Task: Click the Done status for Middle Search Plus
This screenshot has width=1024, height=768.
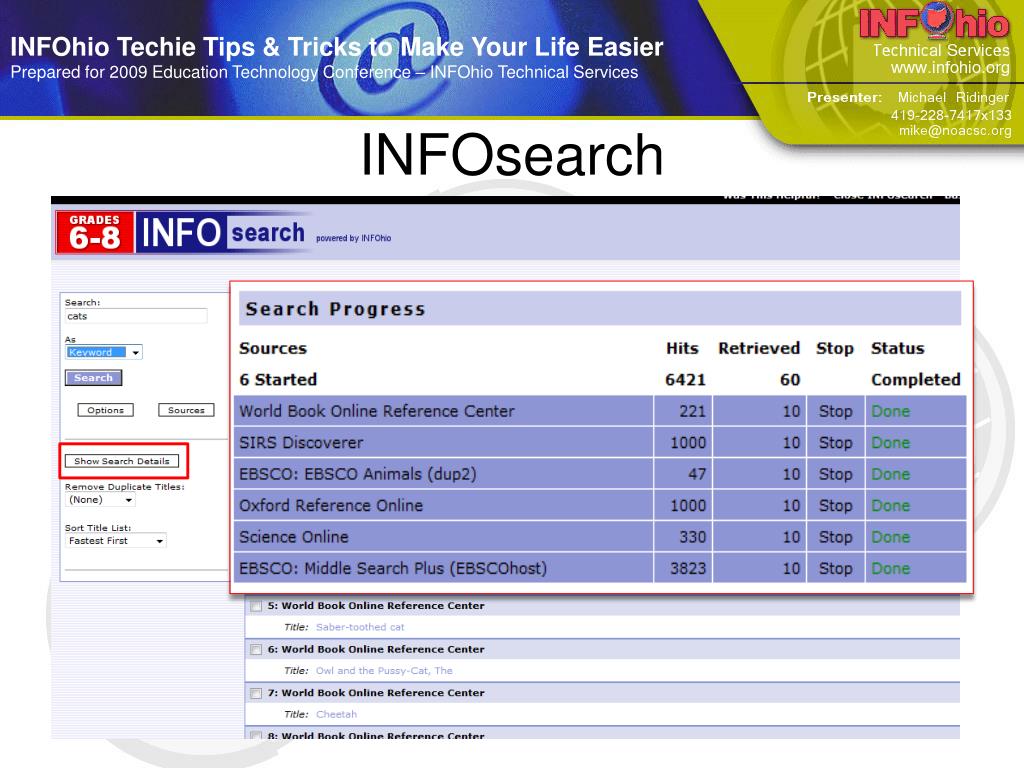Action: click(891, 568)
